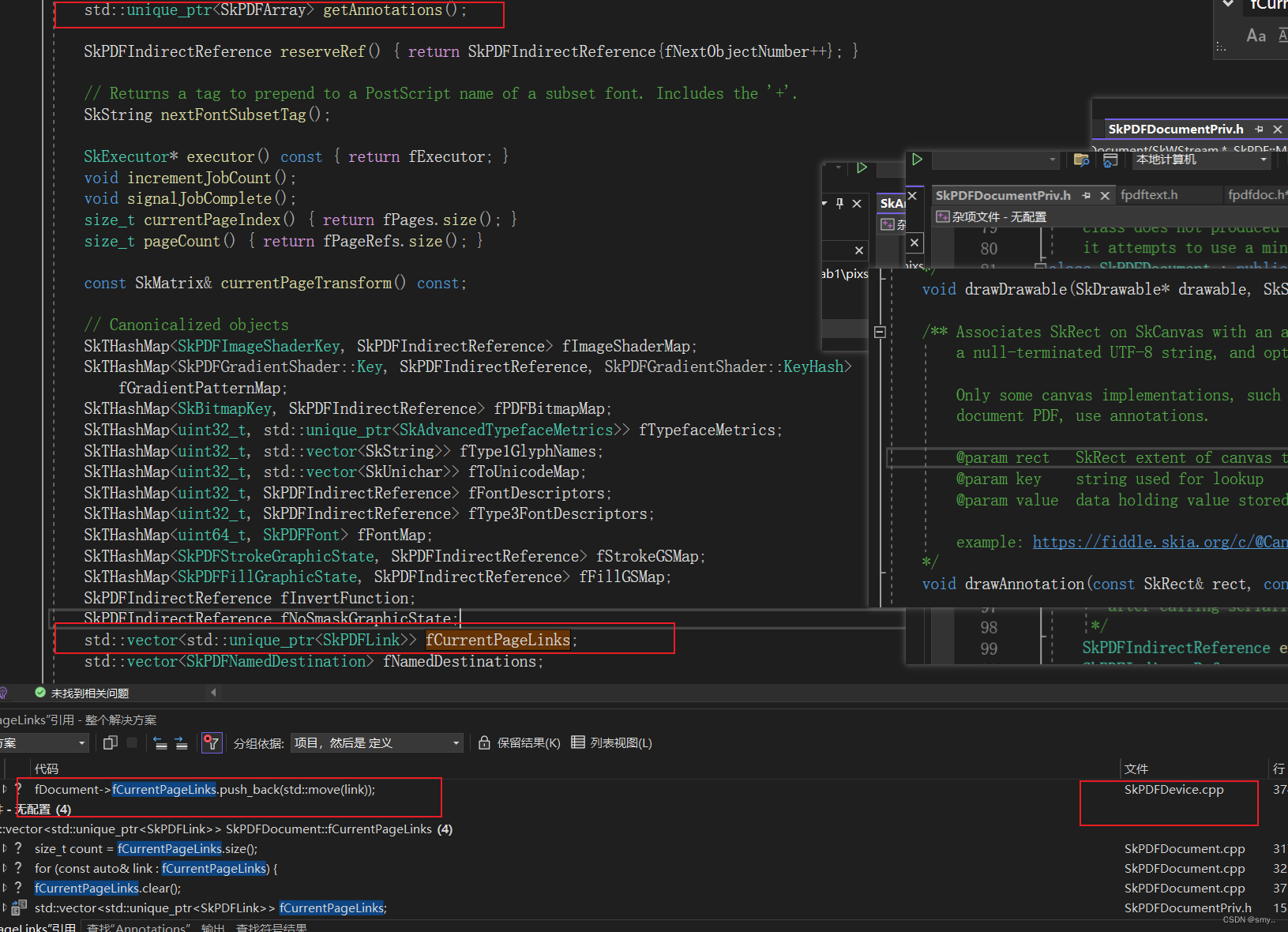Close the middle SkPDFDocumentPriv.h tab
The height and width of the screenshot is (932, 1288).
(x=1105, y=195)
